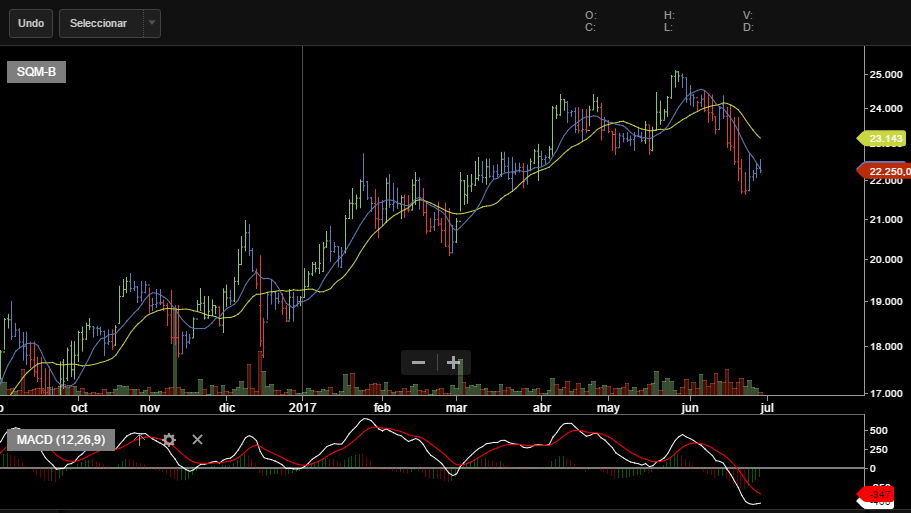This screenshot has width=911, height=513.
Task: Click the 'mar' date axis label
Action: [x=456, y=407]
